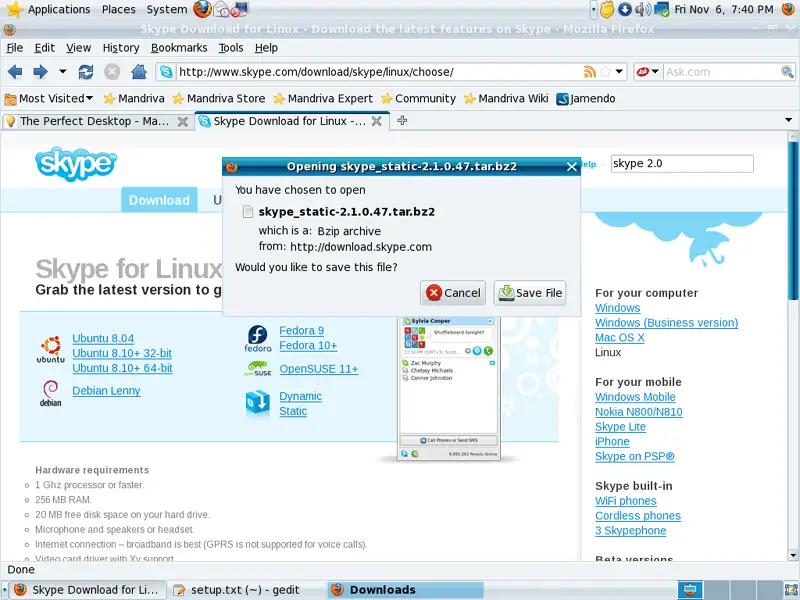The width and height of the screenshot is (800, 600).
Task: Reload the current Skype page
Action: pyautogui.click(x=86, y=72)
